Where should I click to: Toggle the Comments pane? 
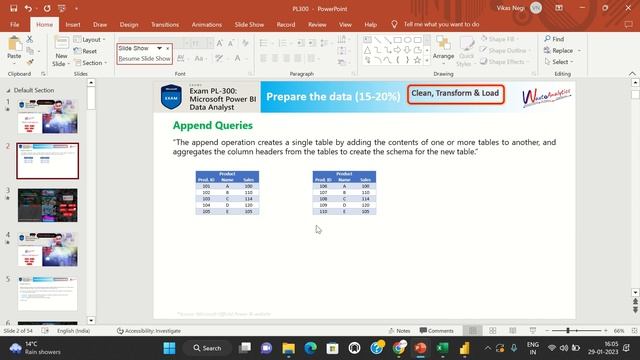[x=436, y=331]
